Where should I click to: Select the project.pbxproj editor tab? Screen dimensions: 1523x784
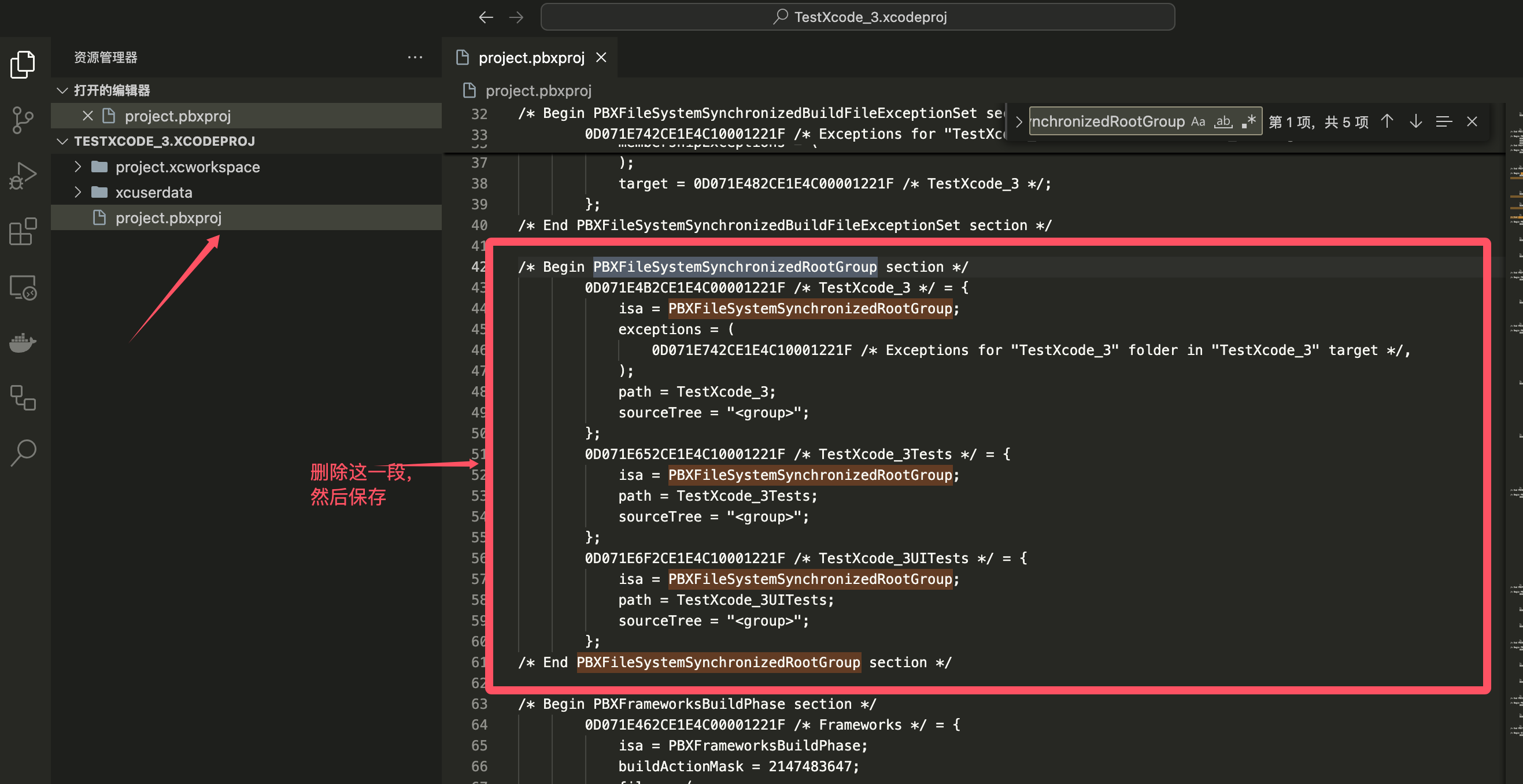(530, 58)
